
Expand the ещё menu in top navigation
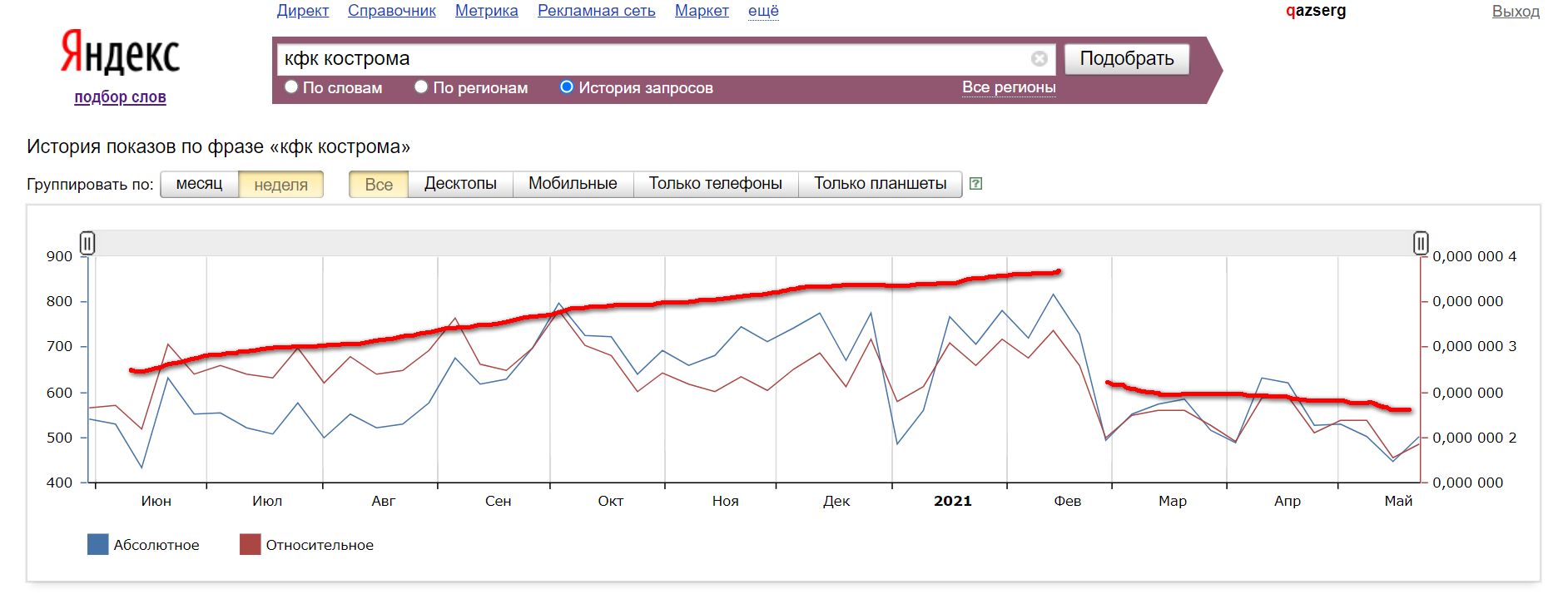(763, 11)
